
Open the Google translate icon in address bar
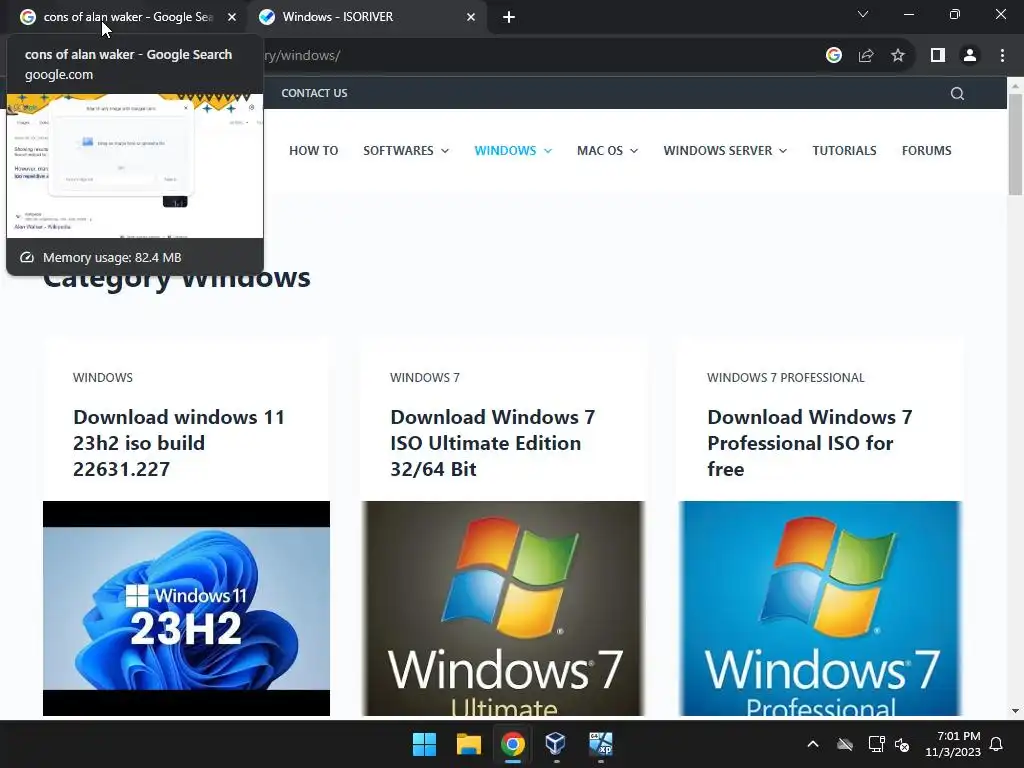pos(833,56)
